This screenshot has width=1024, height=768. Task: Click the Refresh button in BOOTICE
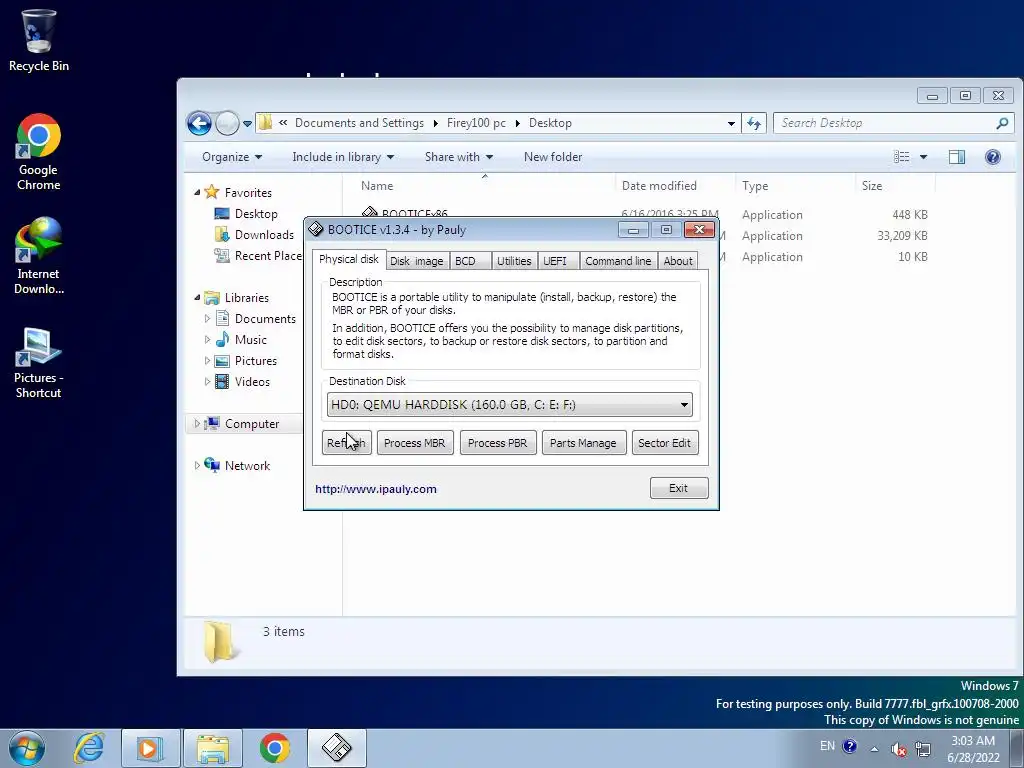pyautogui.click(x=346, y=443)
